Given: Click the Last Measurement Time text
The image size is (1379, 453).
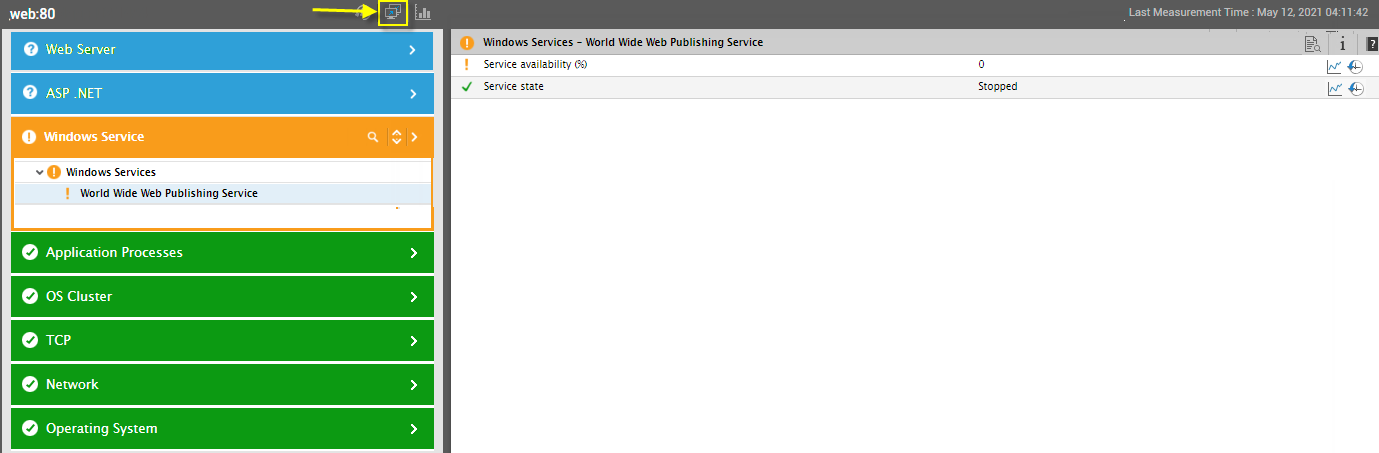Looking at the screenshot, I should [x=1248, y=13].
